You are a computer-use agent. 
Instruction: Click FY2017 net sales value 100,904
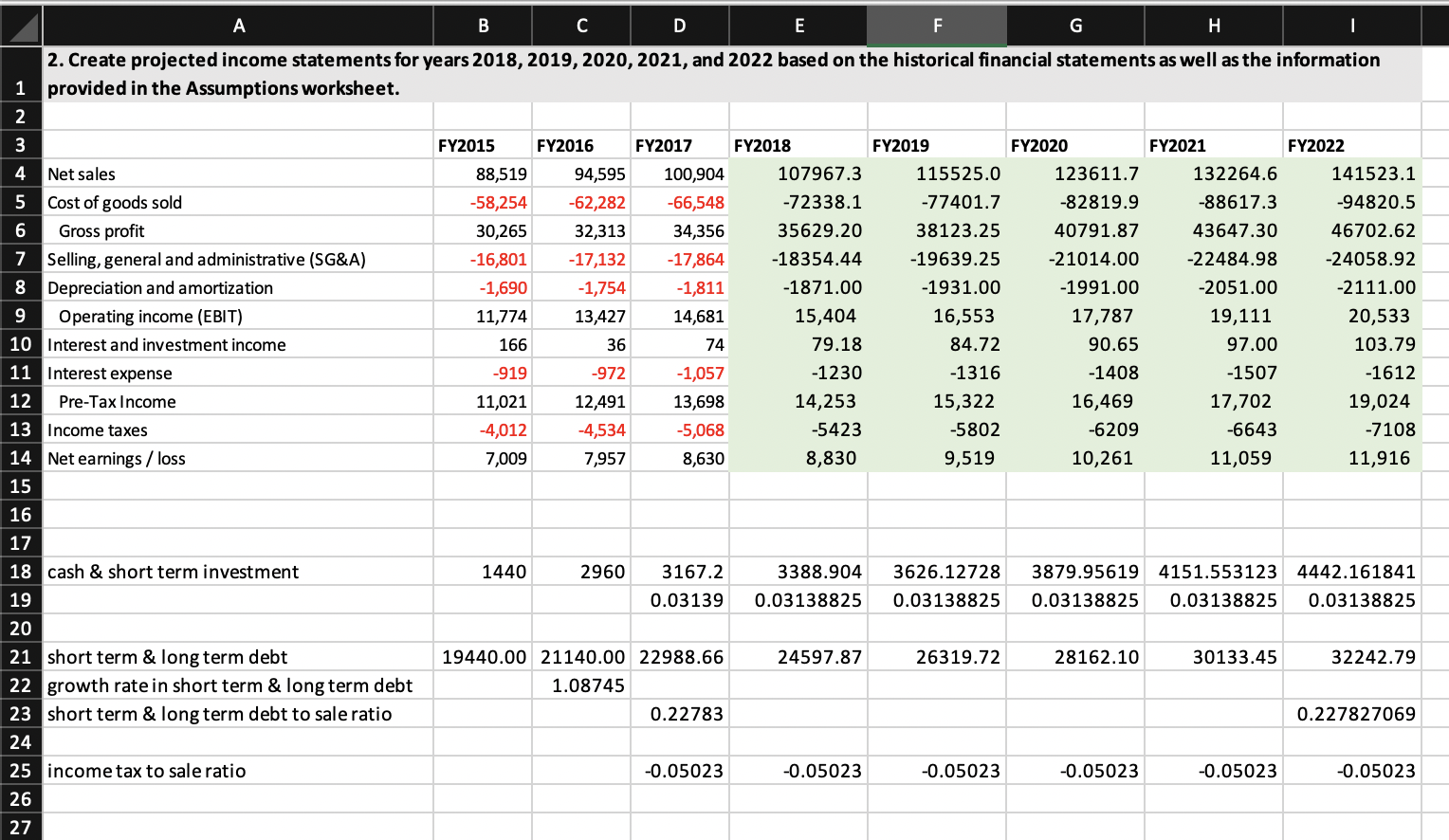coord(694,174)
